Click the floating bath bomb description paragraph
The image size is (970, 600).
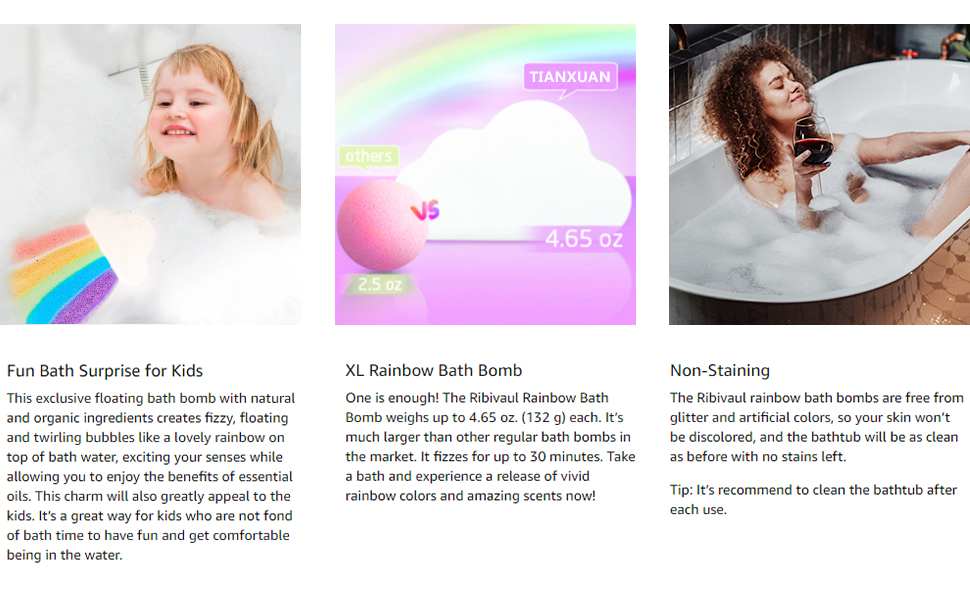[x=151, y=476]
